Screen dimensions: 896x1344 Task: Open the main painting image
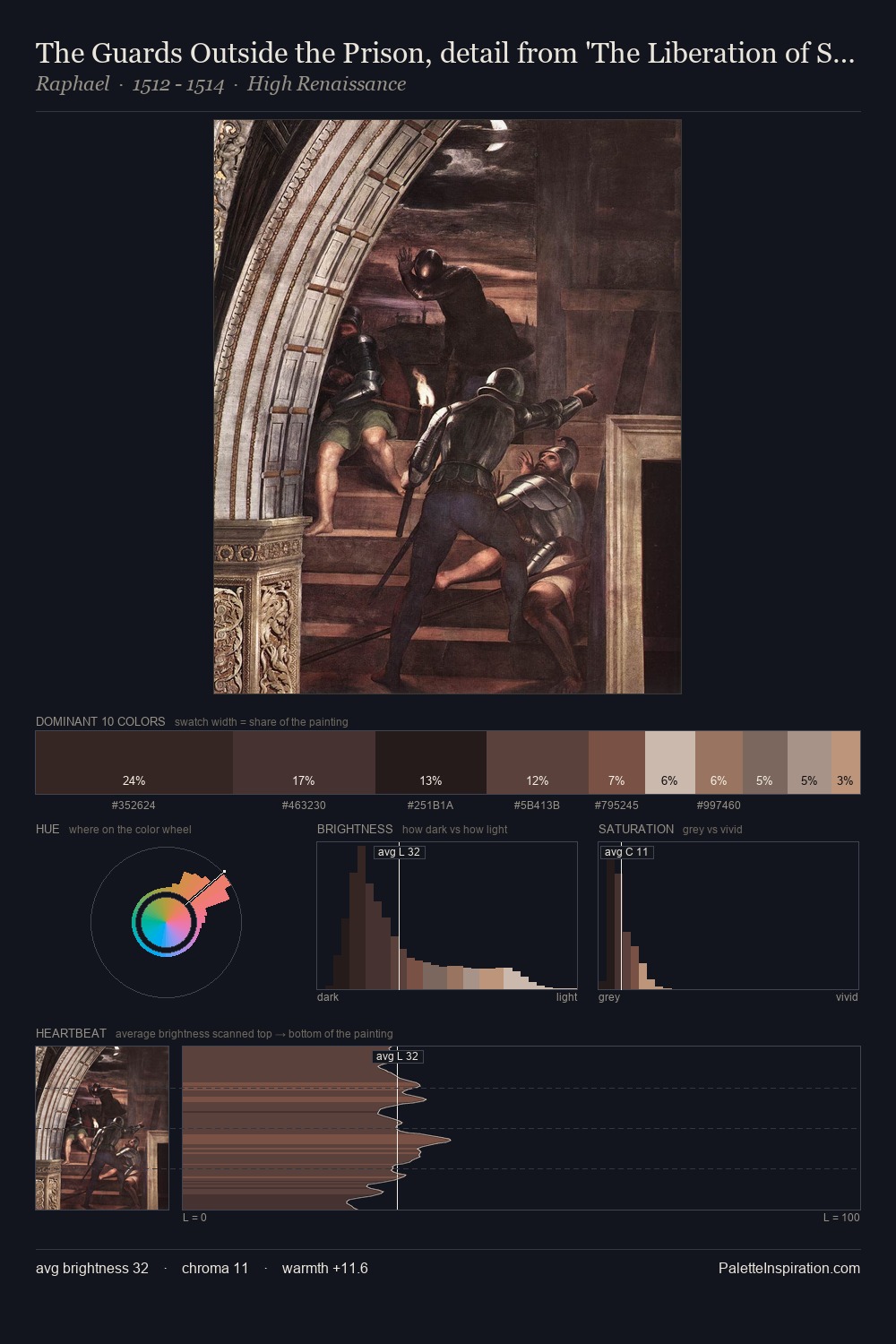click(x=447, y=407)
